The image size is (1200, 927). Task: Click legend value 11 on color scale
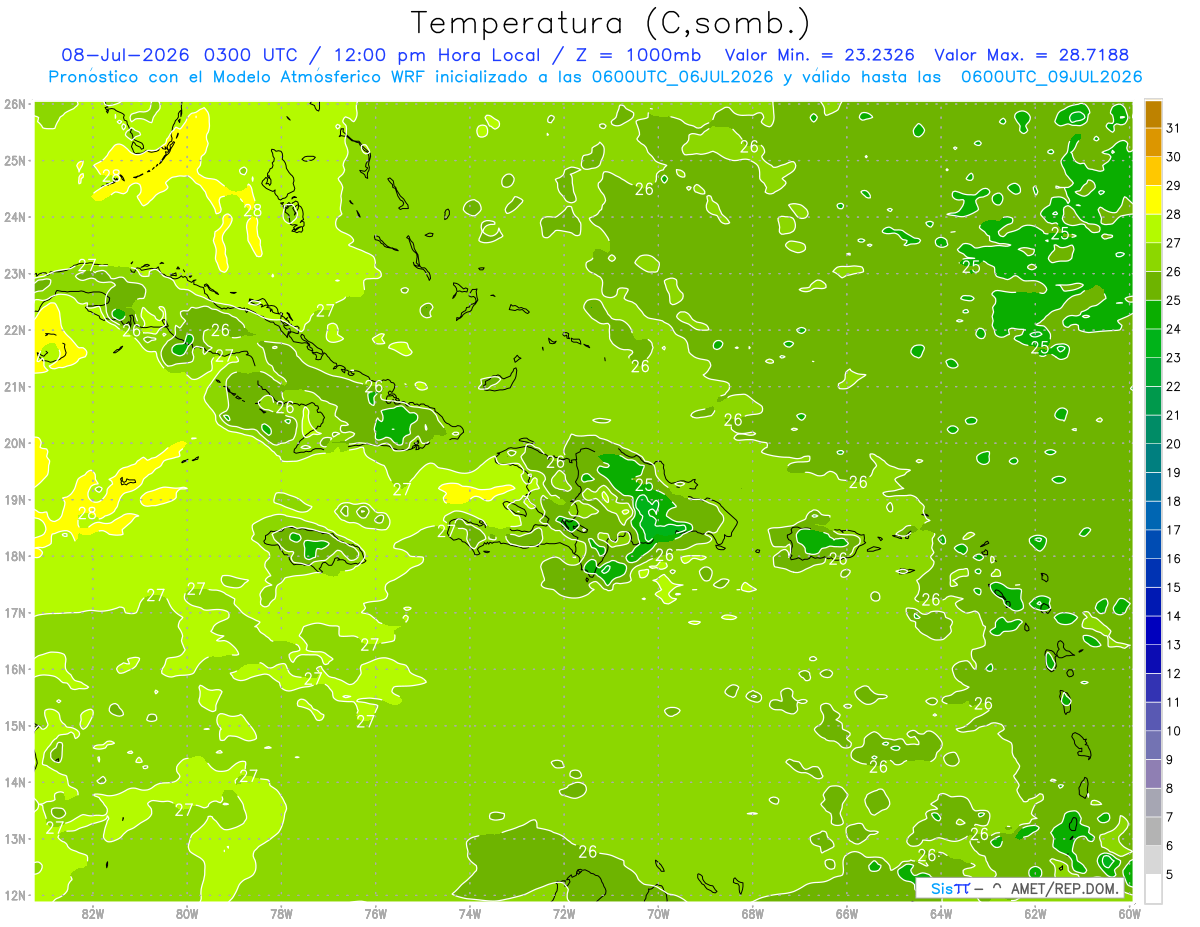[1174, 702]
